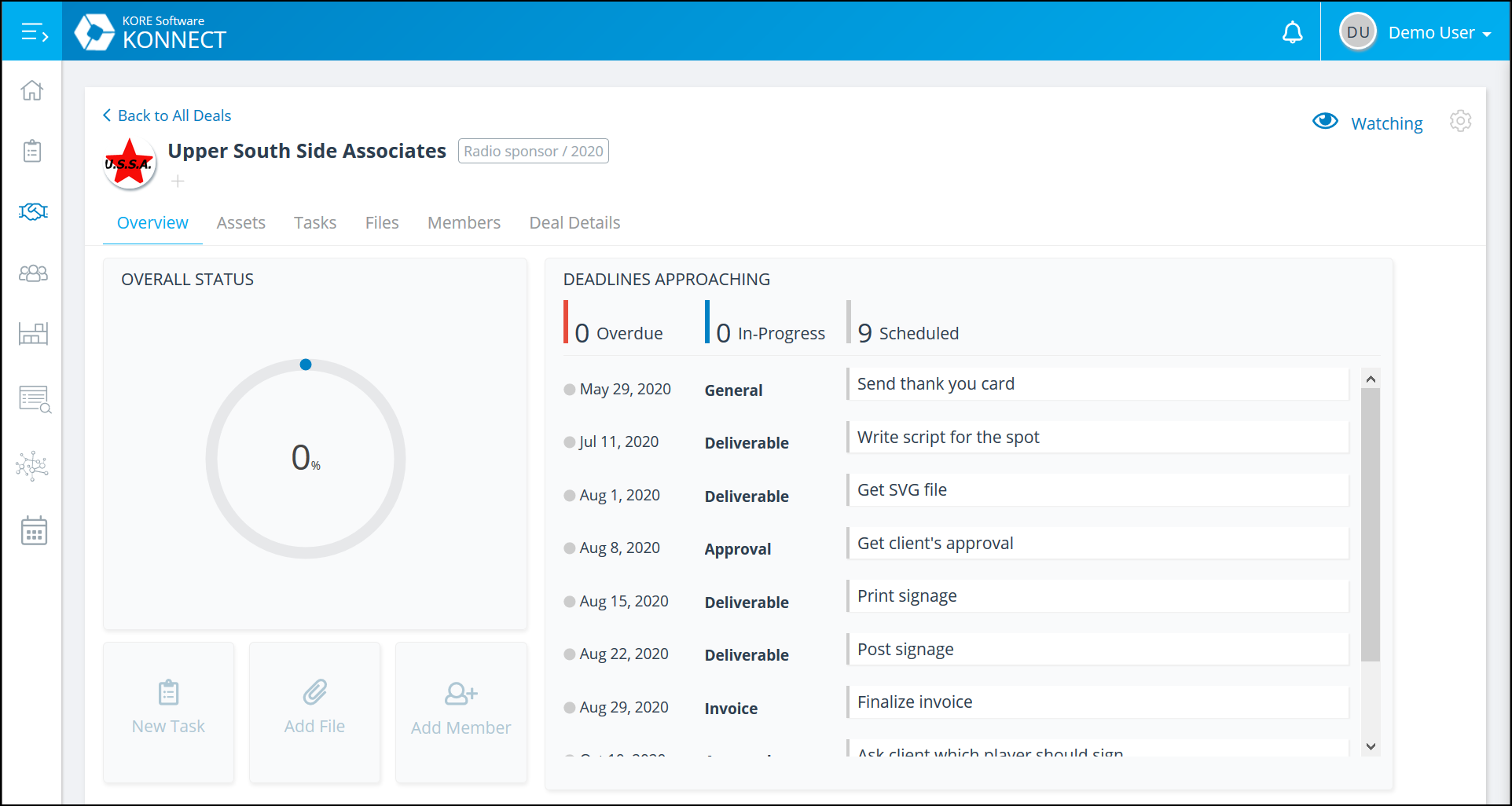Click the Jul 11, 2020 status dot
This screenshot has height=806, width=1512.
[570, 442]
